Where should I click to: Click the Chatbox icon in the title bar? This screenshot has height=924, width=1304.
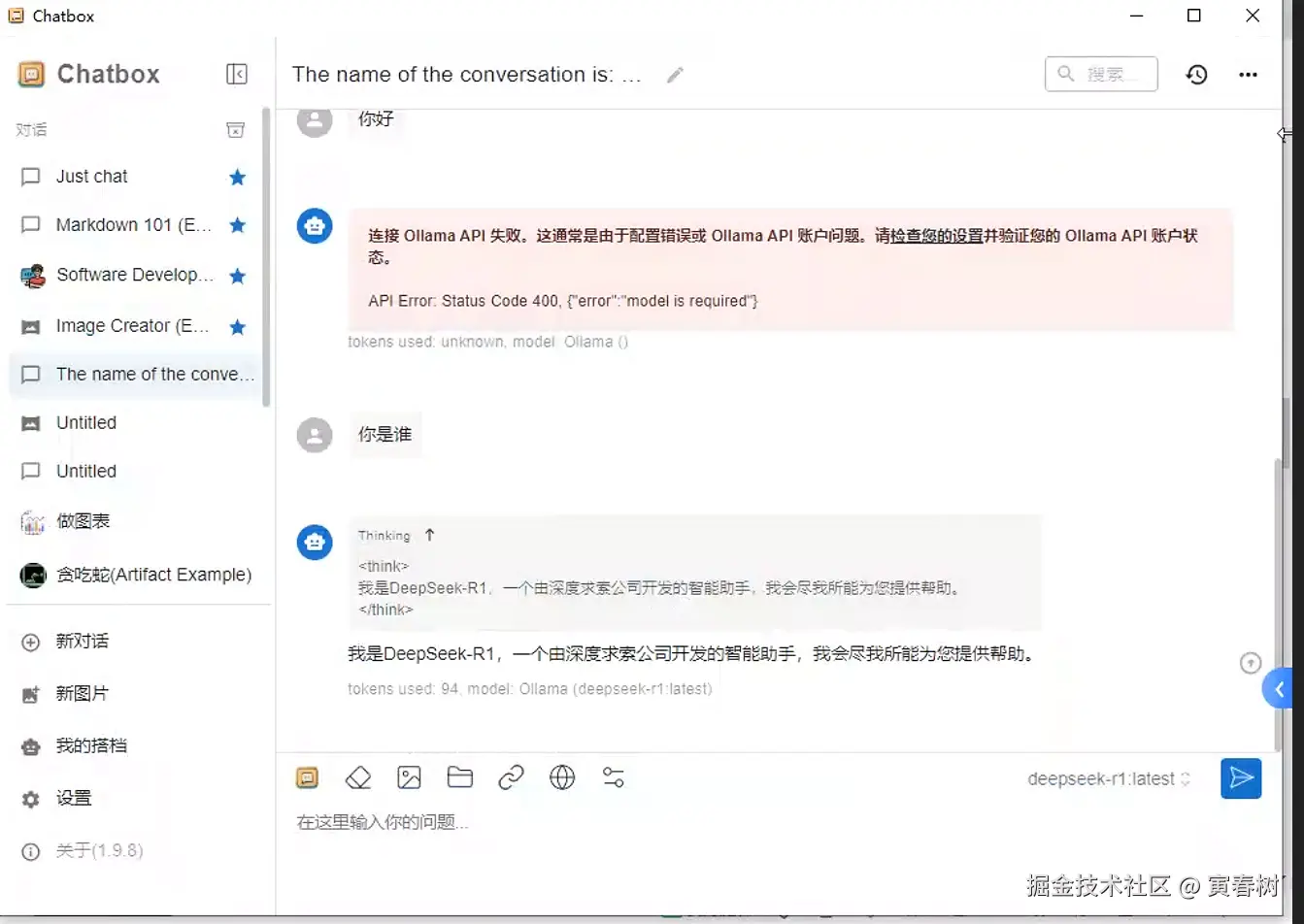[x=16, y=16]
